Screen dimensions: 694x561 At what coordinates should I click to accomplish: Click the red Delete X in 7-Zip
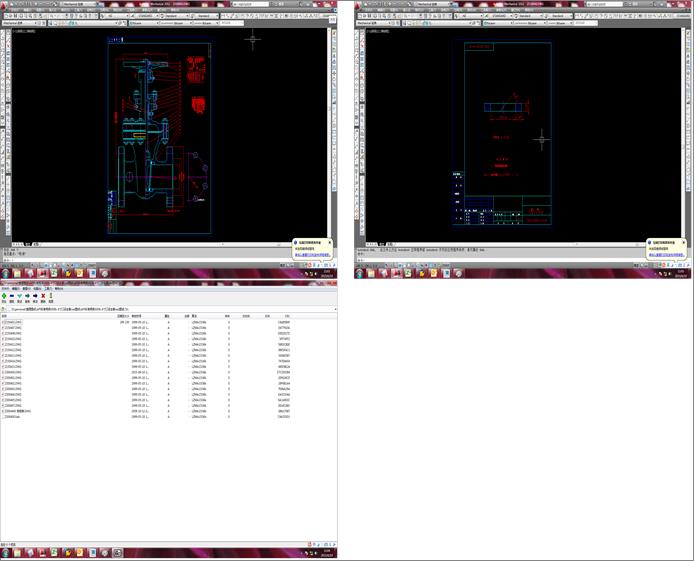pos(43,296)
